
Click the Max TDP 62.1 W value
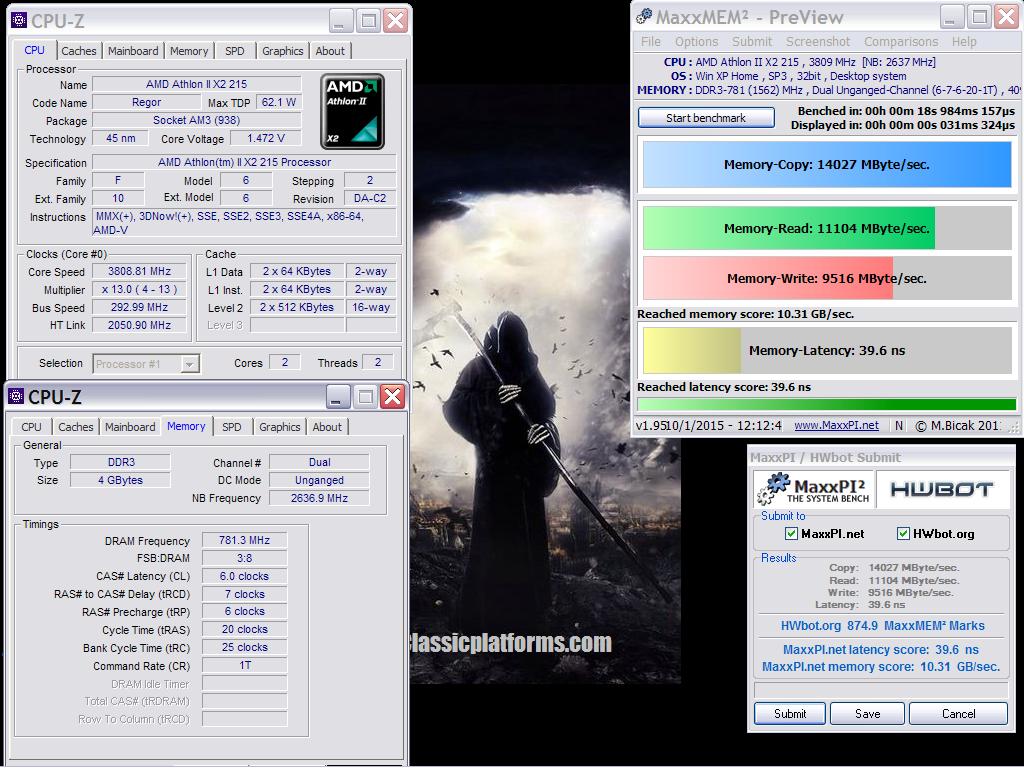tap(279, 103)
